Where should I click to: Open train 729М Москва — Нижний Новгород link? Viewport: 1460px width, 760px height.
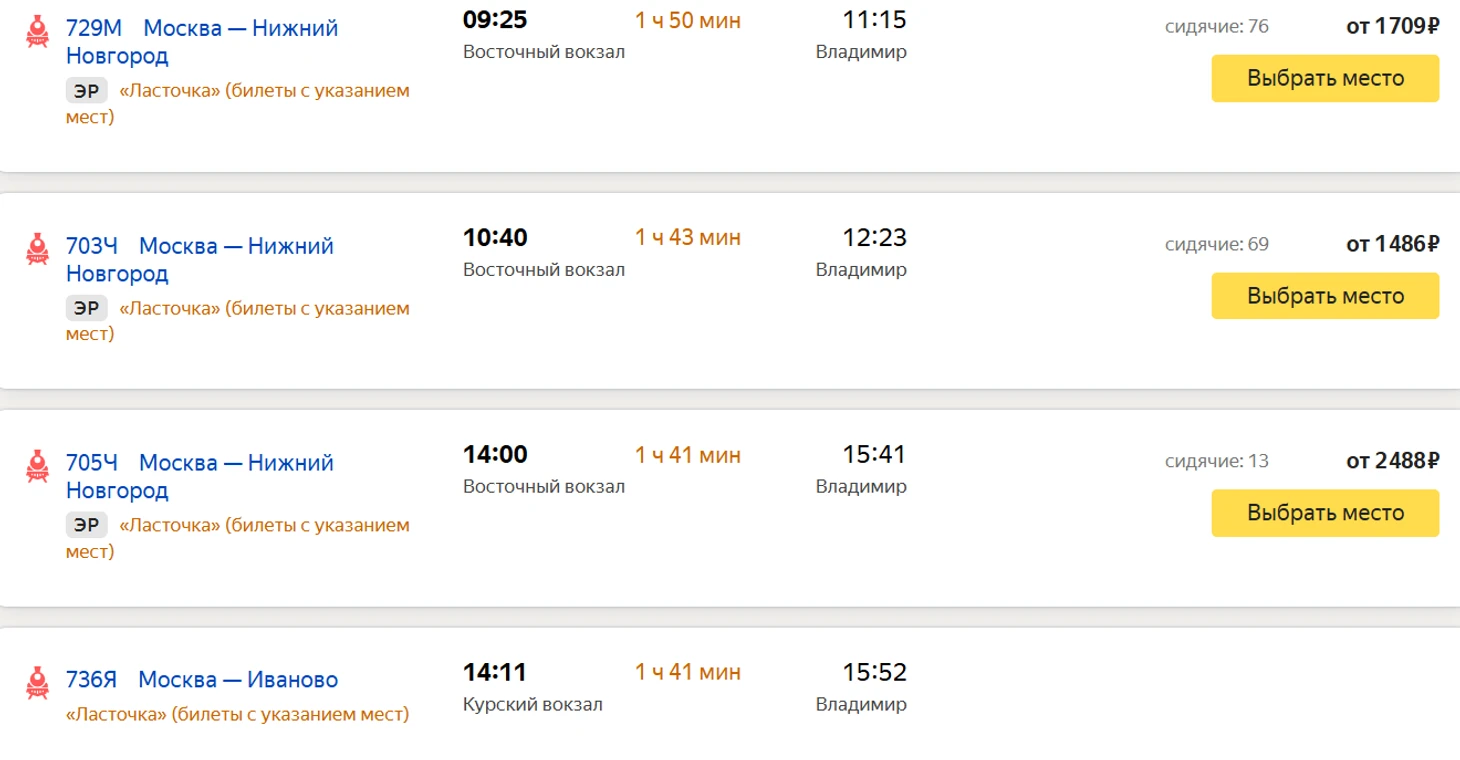(x=201, y=42)
